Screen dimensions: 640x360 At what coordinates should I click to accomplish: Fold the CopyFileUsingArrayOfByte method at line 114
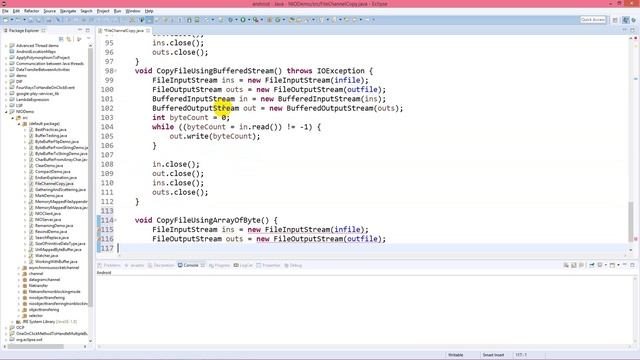click(116, 220)
